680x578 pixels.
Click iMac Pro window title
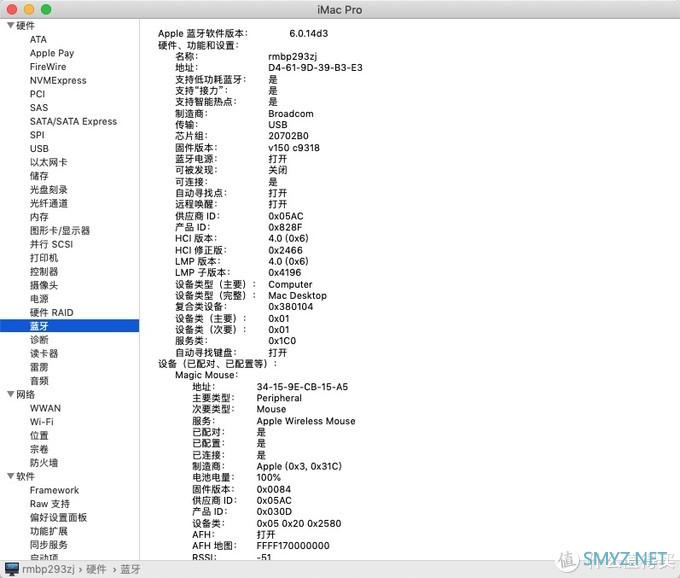point(340,10)
